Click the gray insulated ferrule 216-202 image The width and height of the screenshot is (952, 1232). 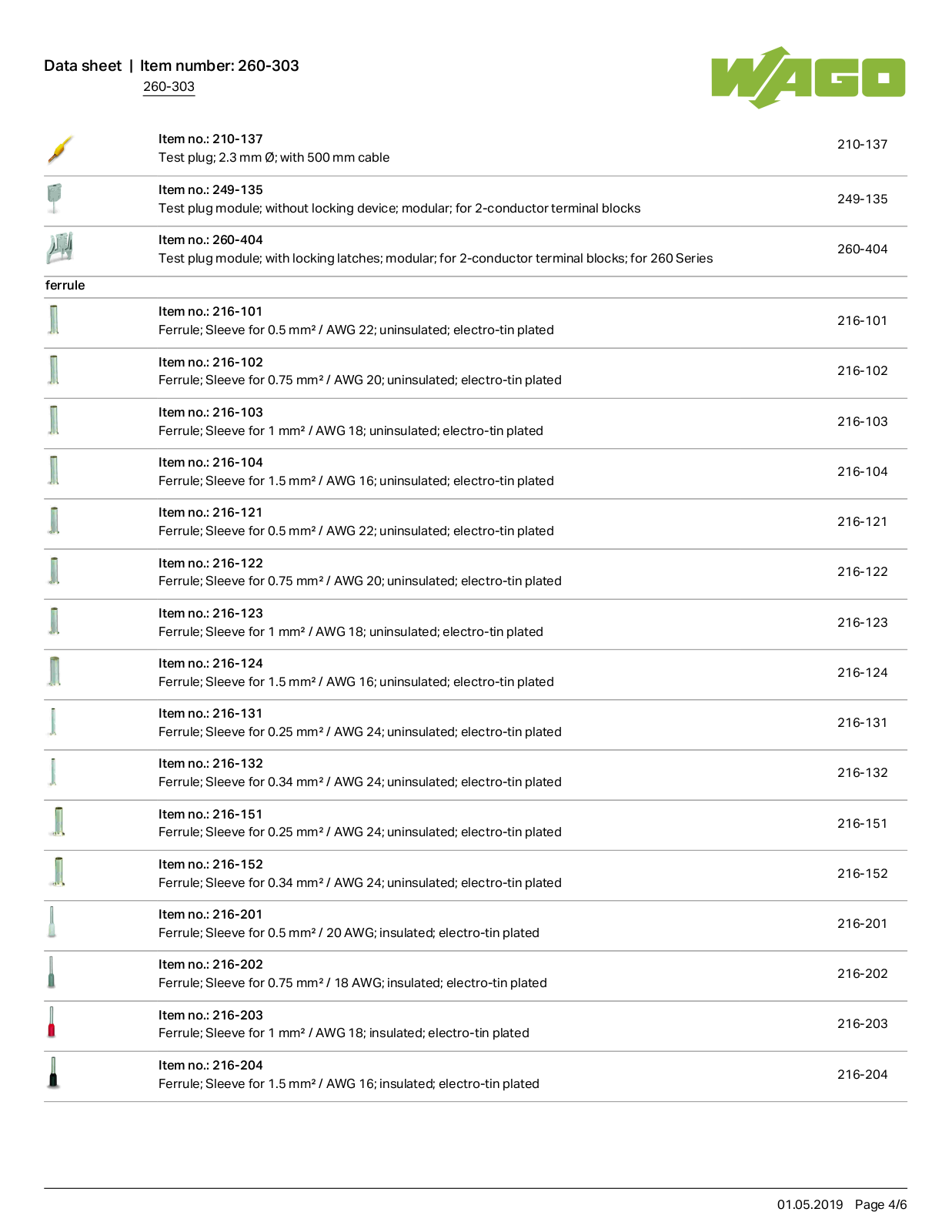52,973
